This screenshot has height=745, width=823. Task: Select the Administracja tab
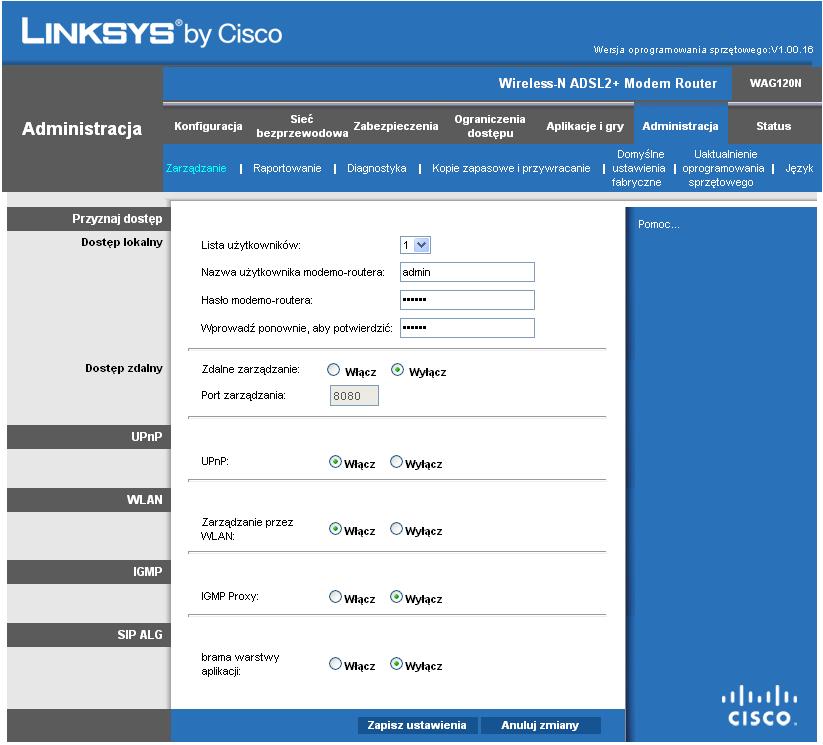680,126
